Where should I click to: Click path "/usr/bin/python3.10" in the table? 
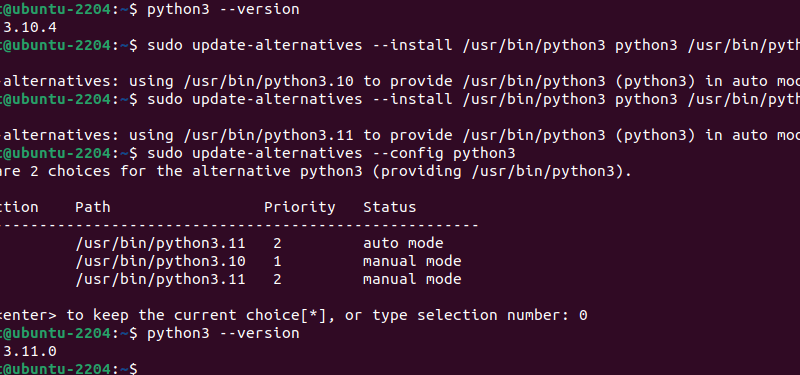coord(161,261)
